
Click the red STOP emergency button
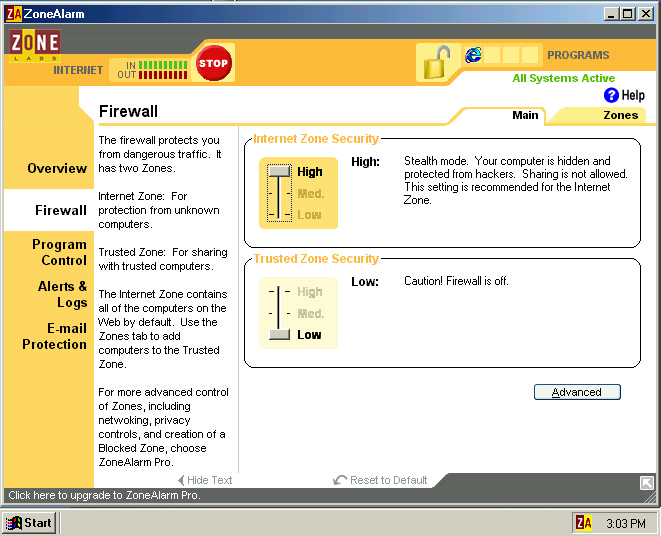pos(214,63)
